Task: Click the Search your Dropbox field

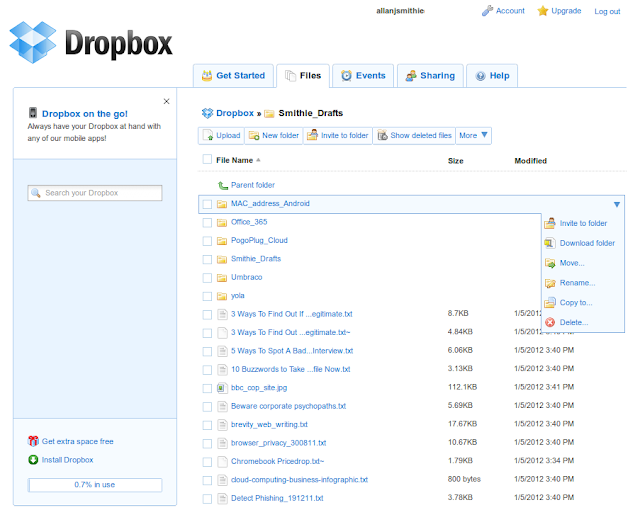Action: [95, 193]
